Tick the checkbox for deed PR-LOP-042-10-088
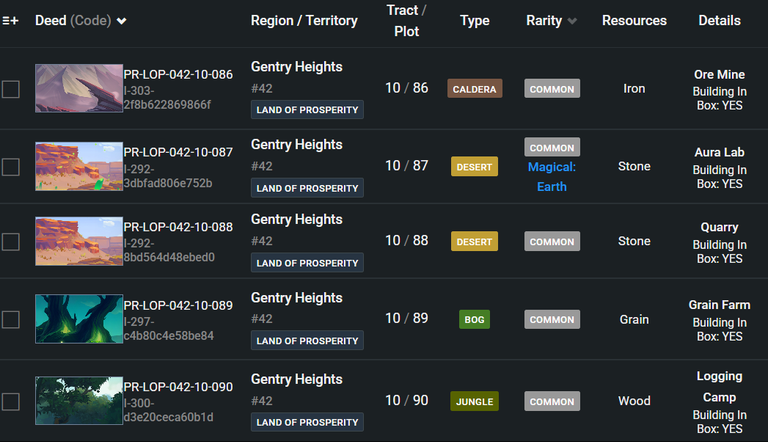768x442 pixels. [x=11, y=242]
